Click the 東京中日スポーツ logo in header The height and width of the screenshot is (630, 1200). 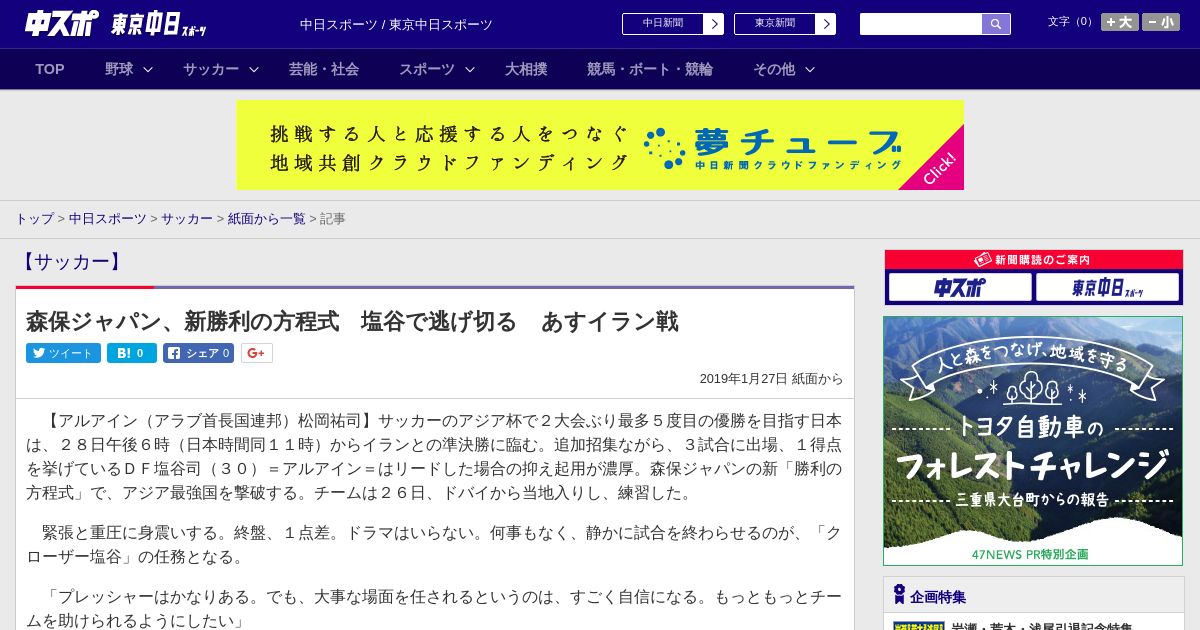click(x=159, y=25)
